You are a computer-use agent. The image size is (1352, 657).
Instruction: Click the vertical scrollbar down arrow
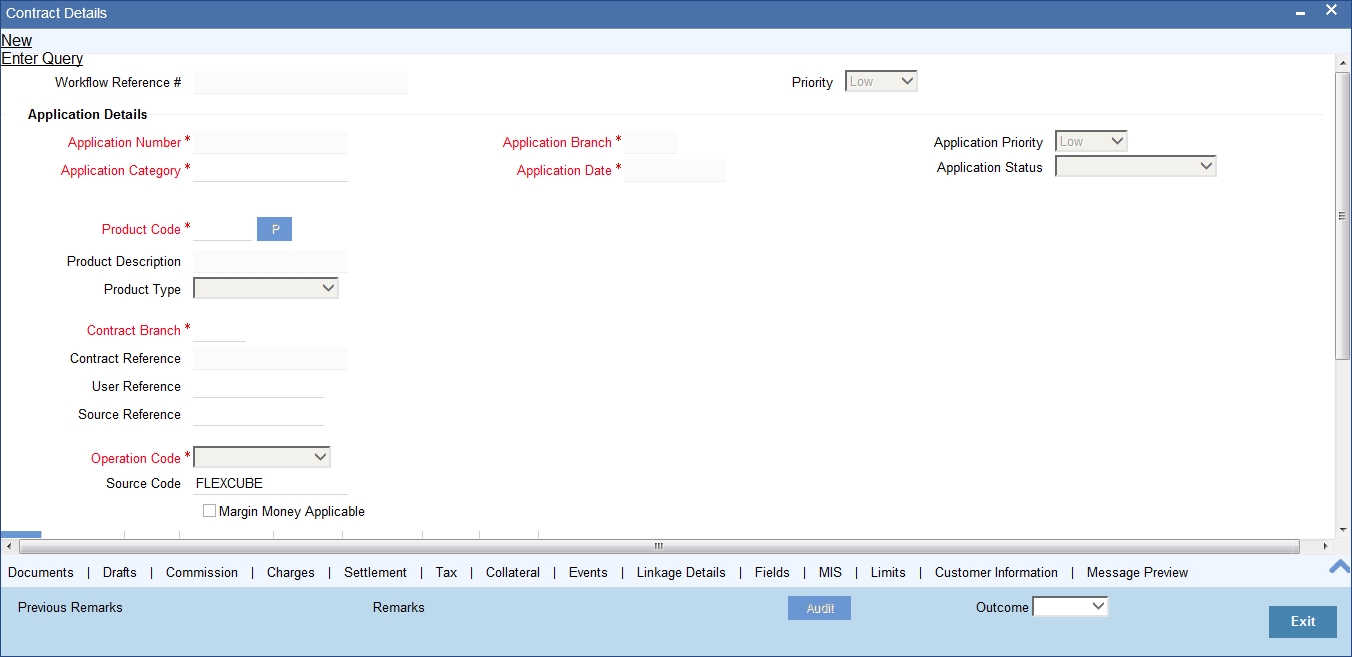coord(1343,530)
